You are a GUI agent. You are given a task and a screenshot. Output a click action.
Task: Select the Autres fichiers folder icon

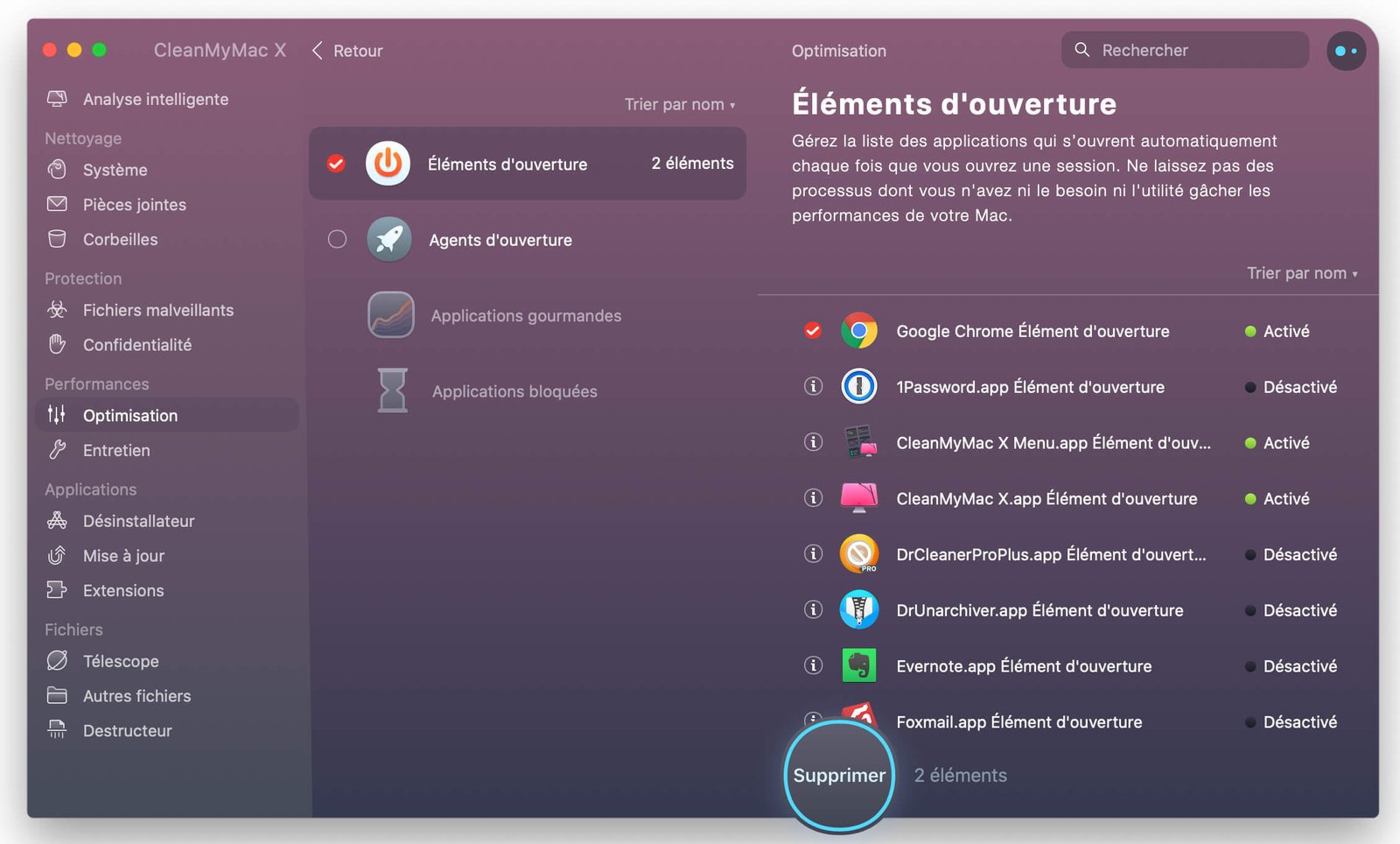pyautogui.click(x=57, y=696)
